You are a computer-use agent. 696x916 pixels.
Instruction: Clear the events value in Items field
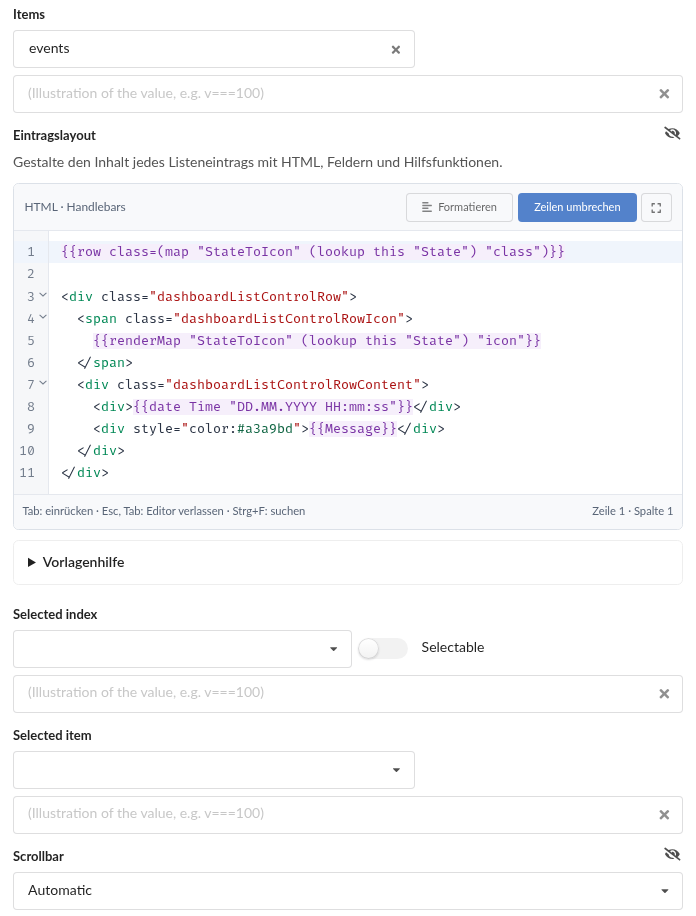pyautogui.click(x=396, y=50)
